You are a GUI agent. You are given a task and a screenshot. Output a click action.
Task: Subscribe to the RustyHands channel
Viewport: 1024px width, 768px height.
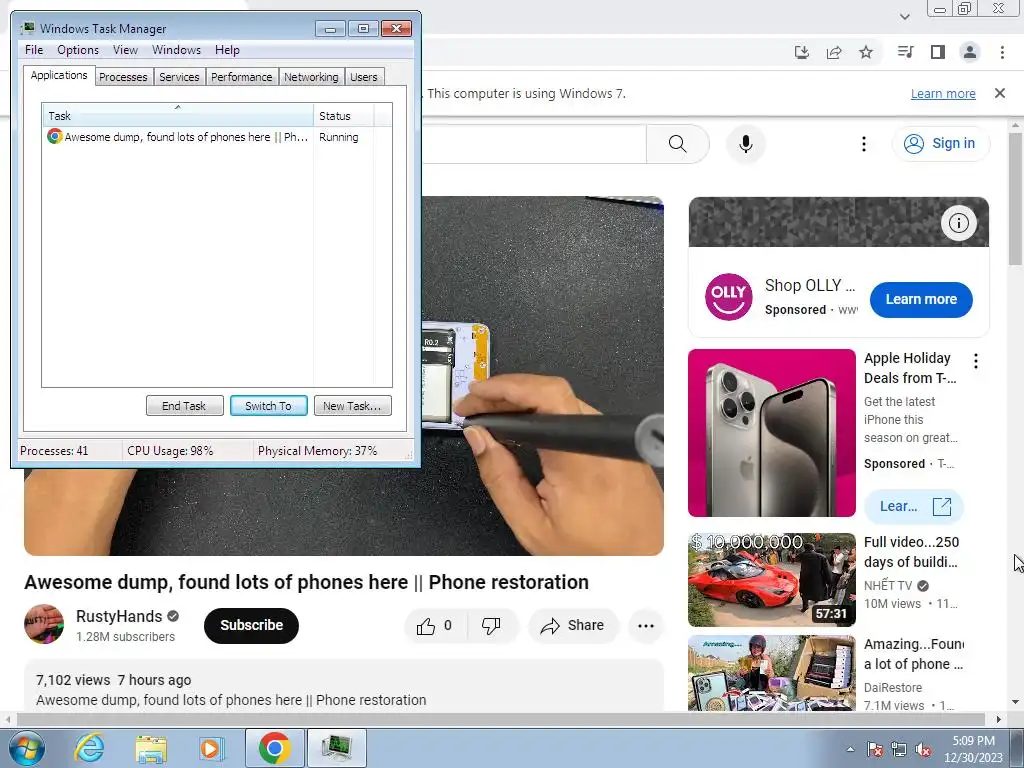pyautogui.click(x=251, y=625)
